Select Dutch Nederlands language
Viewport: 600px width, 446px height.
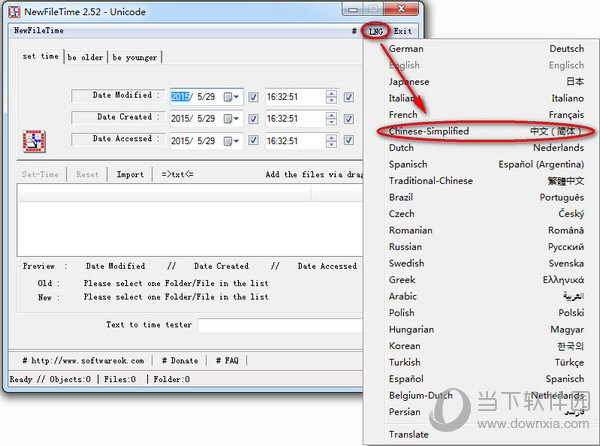tap(486, 148)
